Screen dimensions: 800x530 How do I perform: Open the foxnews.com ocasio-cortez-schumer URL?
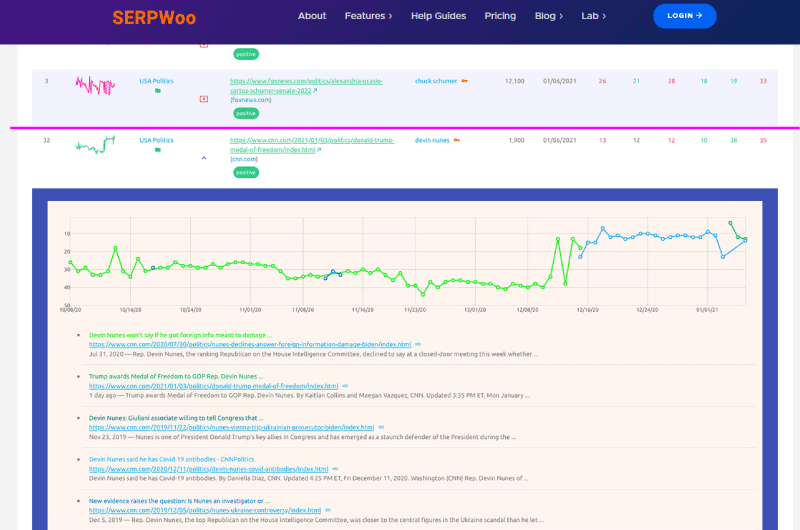(306, 86)
